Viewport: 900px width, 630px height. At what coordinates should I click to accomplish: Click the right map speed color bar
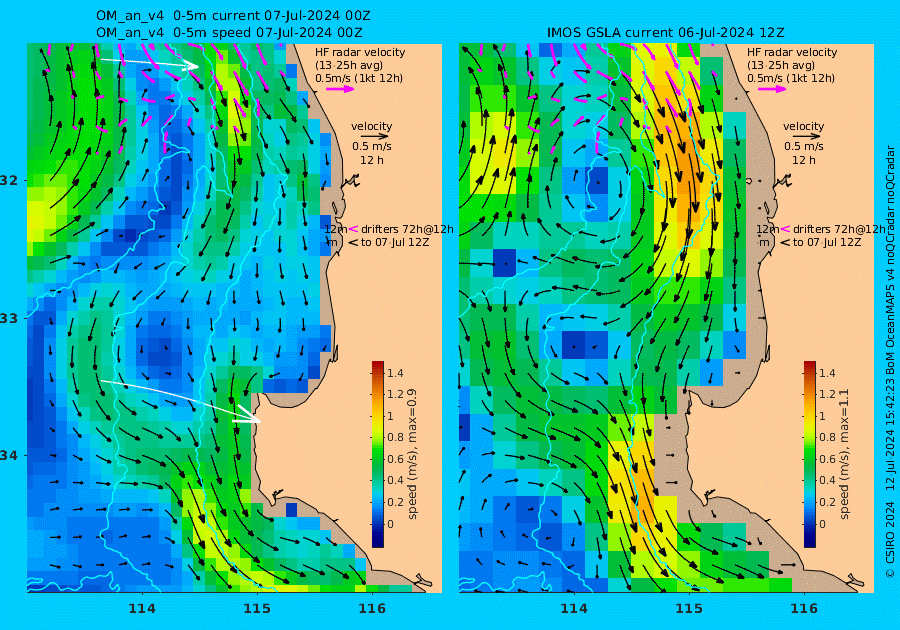pyautogui.click(x=809, y=454)
